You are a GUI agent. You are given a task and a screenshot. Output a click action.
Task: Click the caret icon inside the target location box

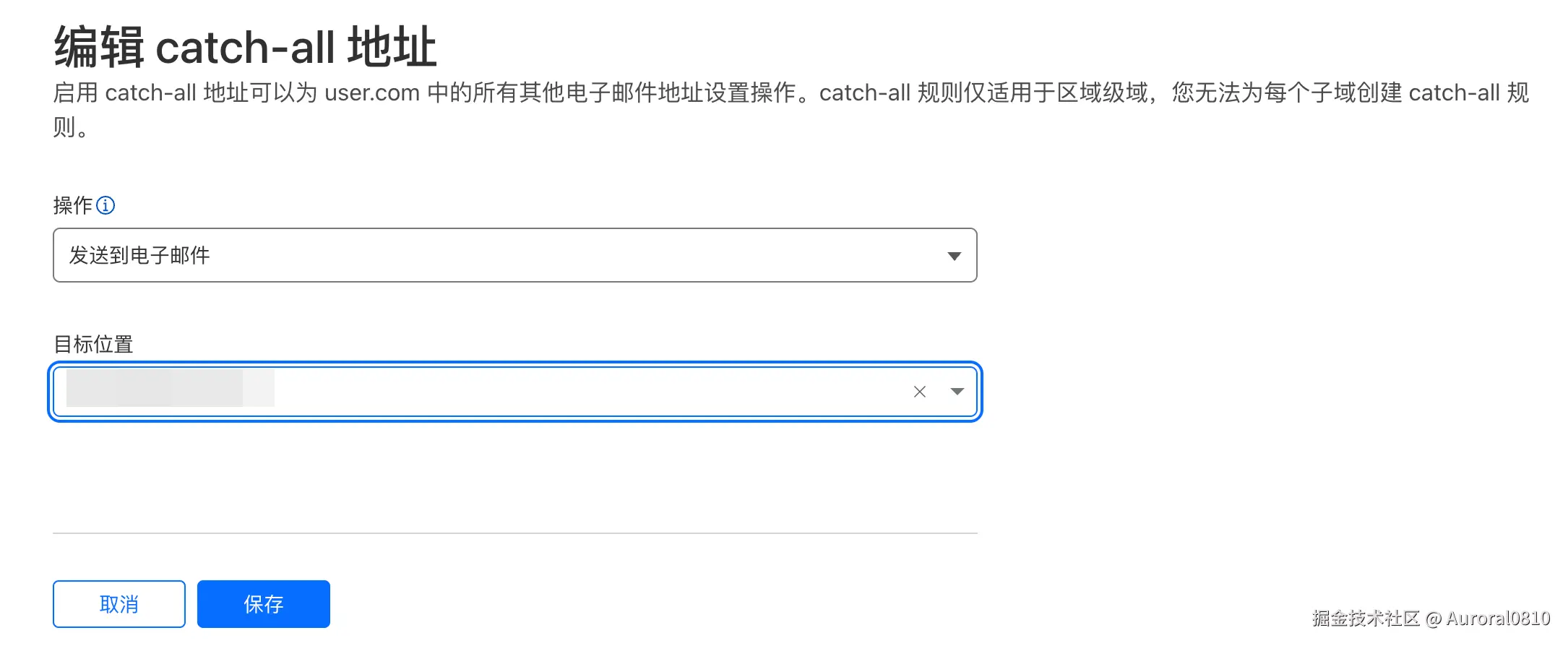click(x=957, y=391)
